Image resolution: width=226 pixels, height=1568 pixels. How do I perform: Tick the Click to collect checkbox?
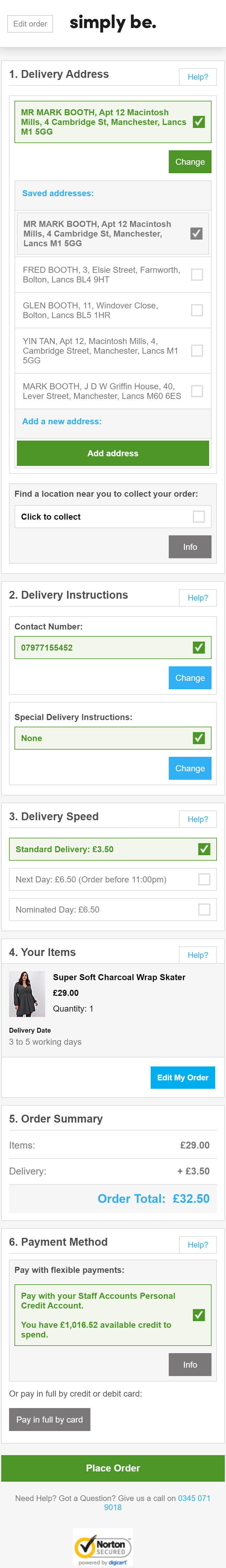[199, 517]
